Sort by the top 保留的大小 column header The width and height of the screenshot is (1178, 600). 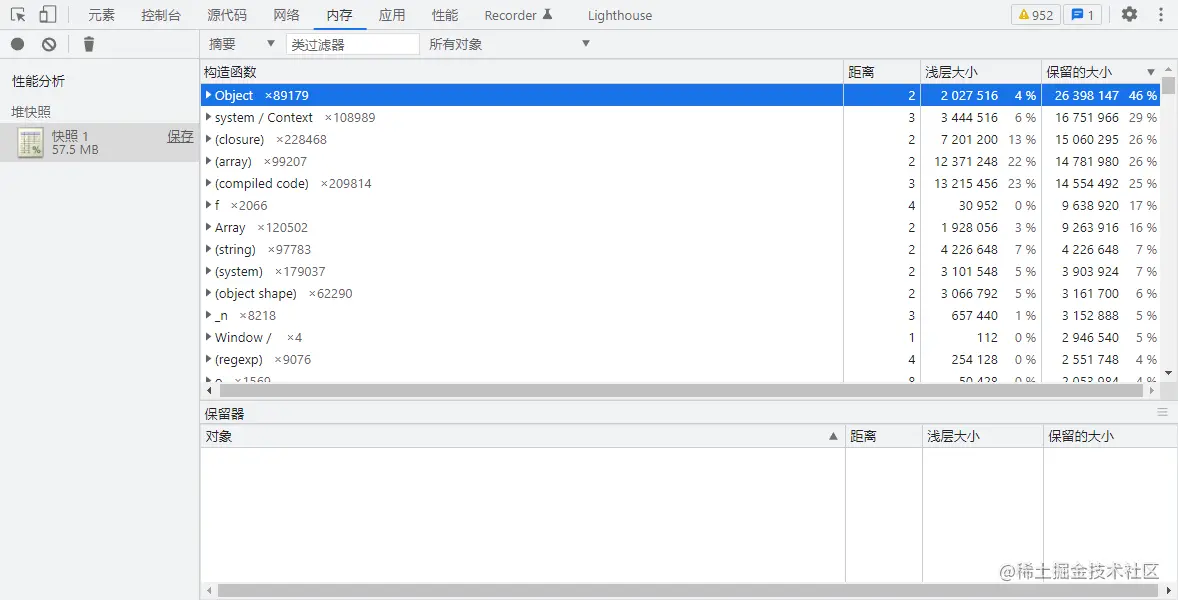1101,72
